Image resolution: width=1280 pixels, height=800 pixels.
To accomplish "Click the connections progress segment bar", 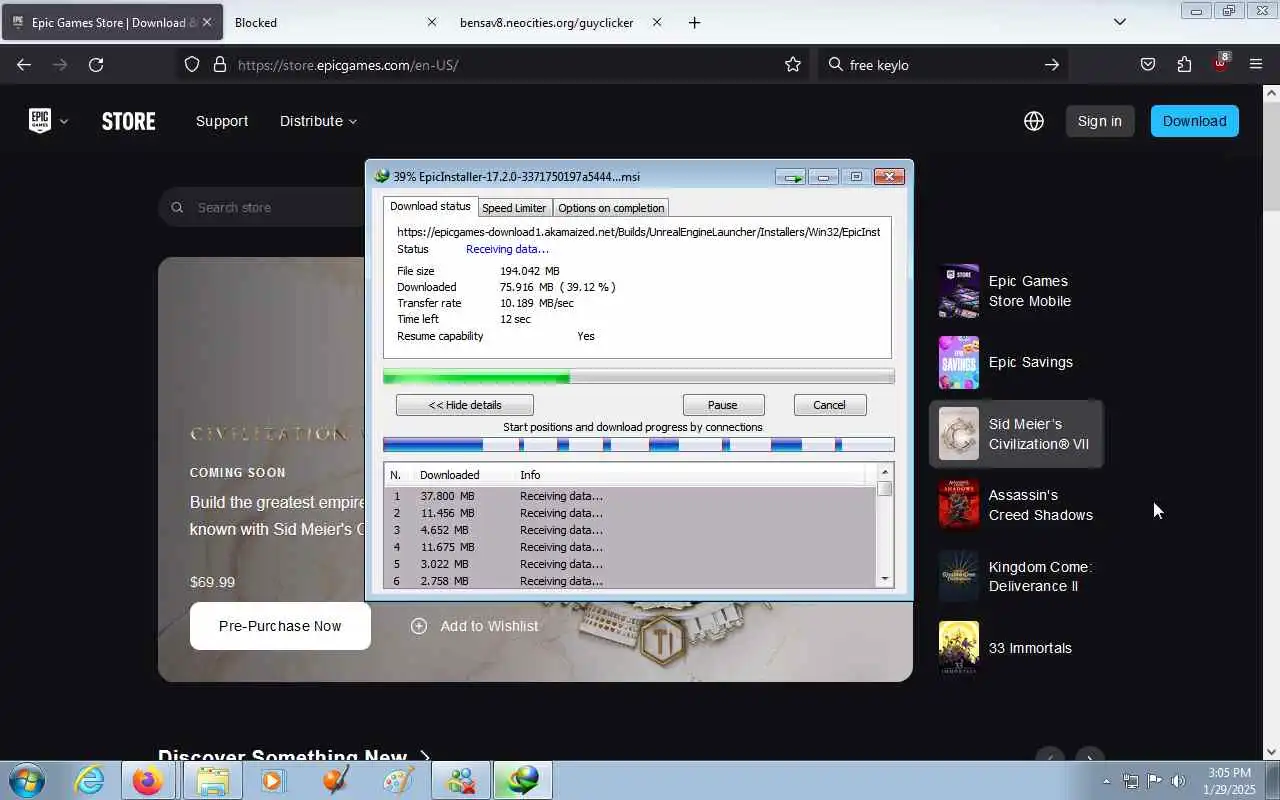I will (638, 445).
